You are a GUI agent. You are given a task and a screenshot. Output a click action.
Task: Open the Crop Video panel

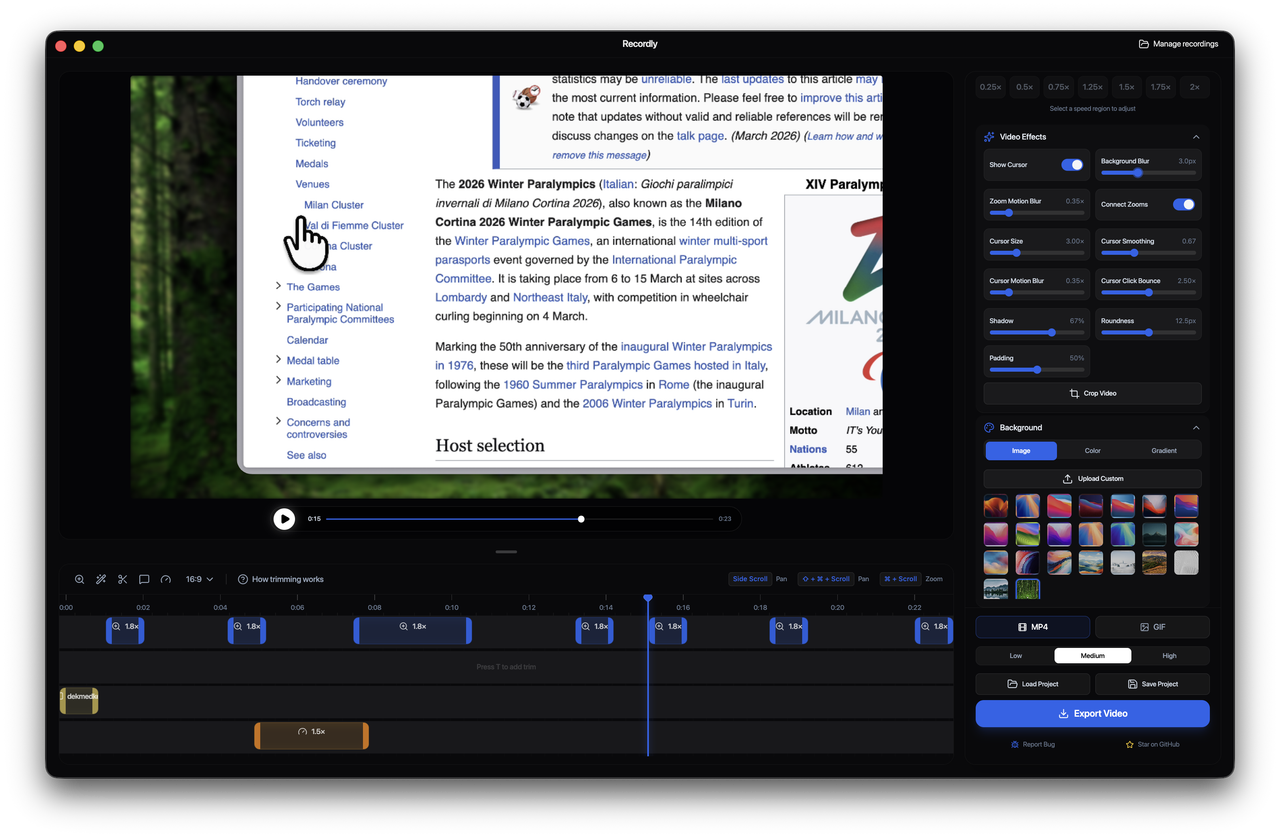tap(1093, 392)
